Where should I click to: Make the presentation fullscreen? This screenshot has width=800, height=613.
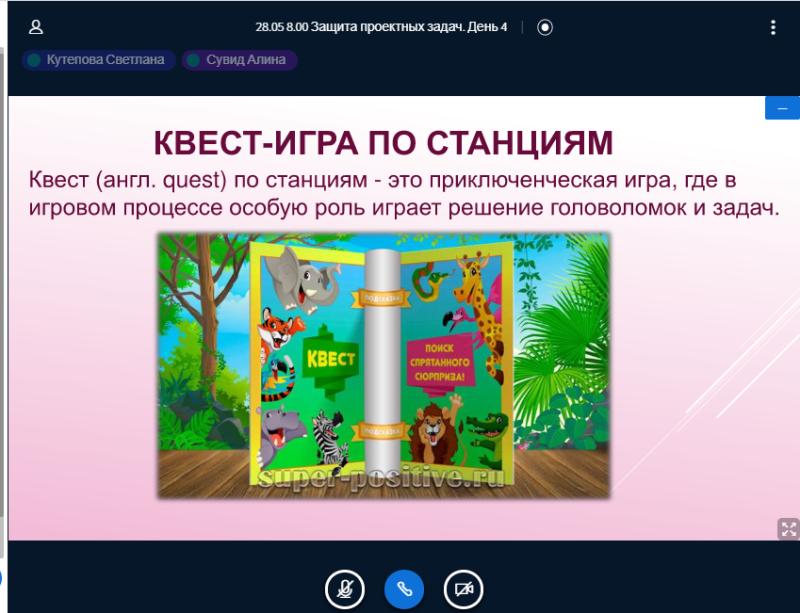click(x=788, y=529)
